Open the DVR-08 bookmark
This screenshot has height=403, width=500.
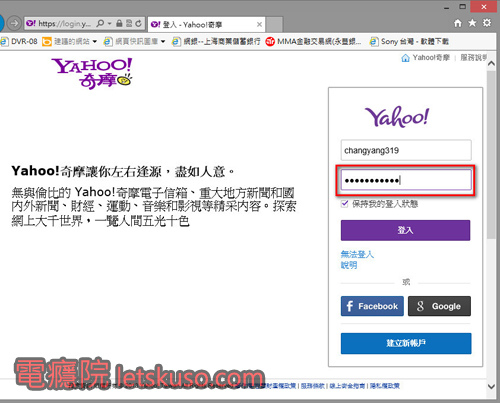coord(19,42)
